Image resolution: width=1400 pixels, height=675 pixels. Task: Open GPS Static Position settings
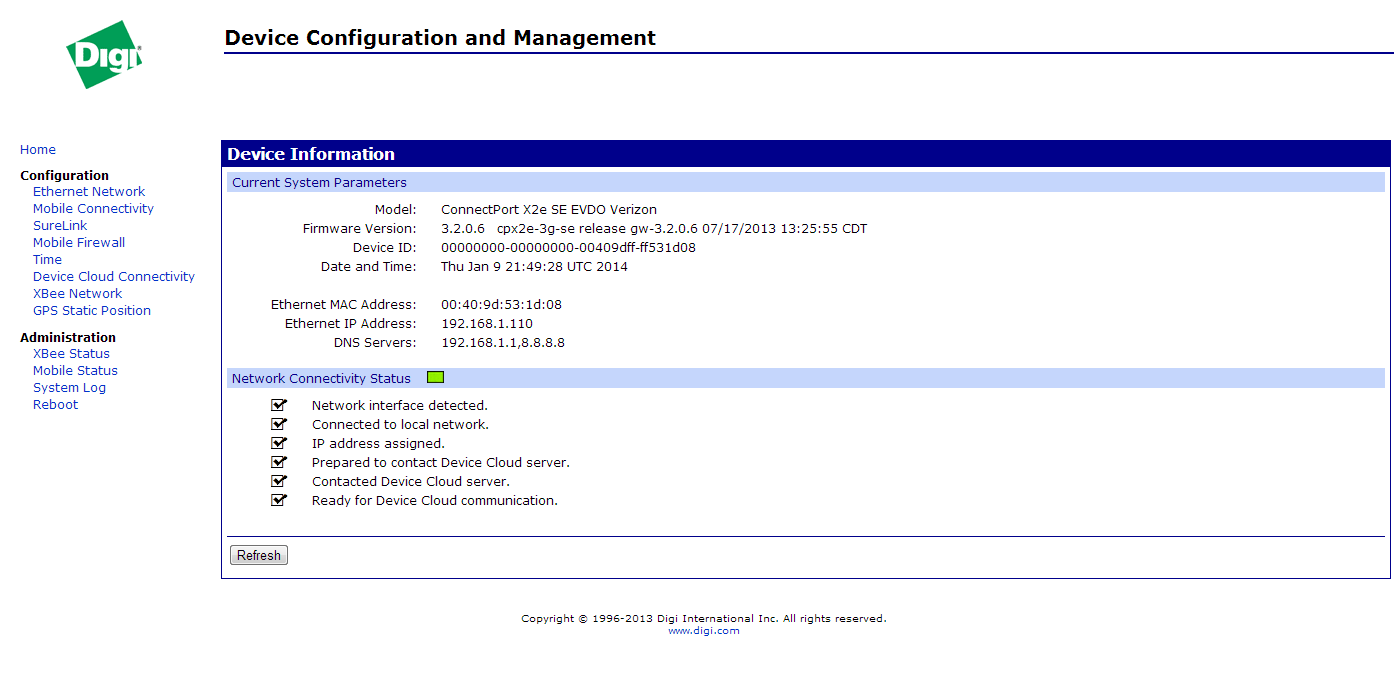pos(92,311)
